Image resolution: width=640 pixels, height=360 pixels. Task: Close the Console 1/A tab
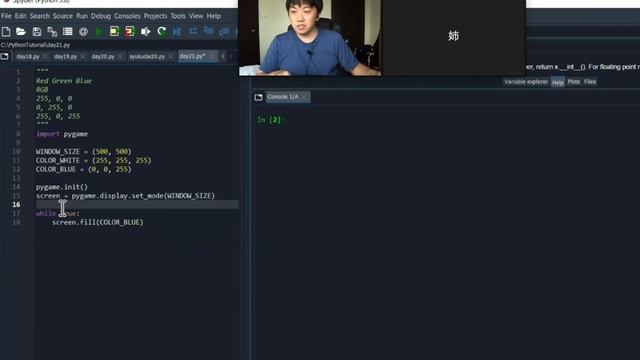pos(304,97)
